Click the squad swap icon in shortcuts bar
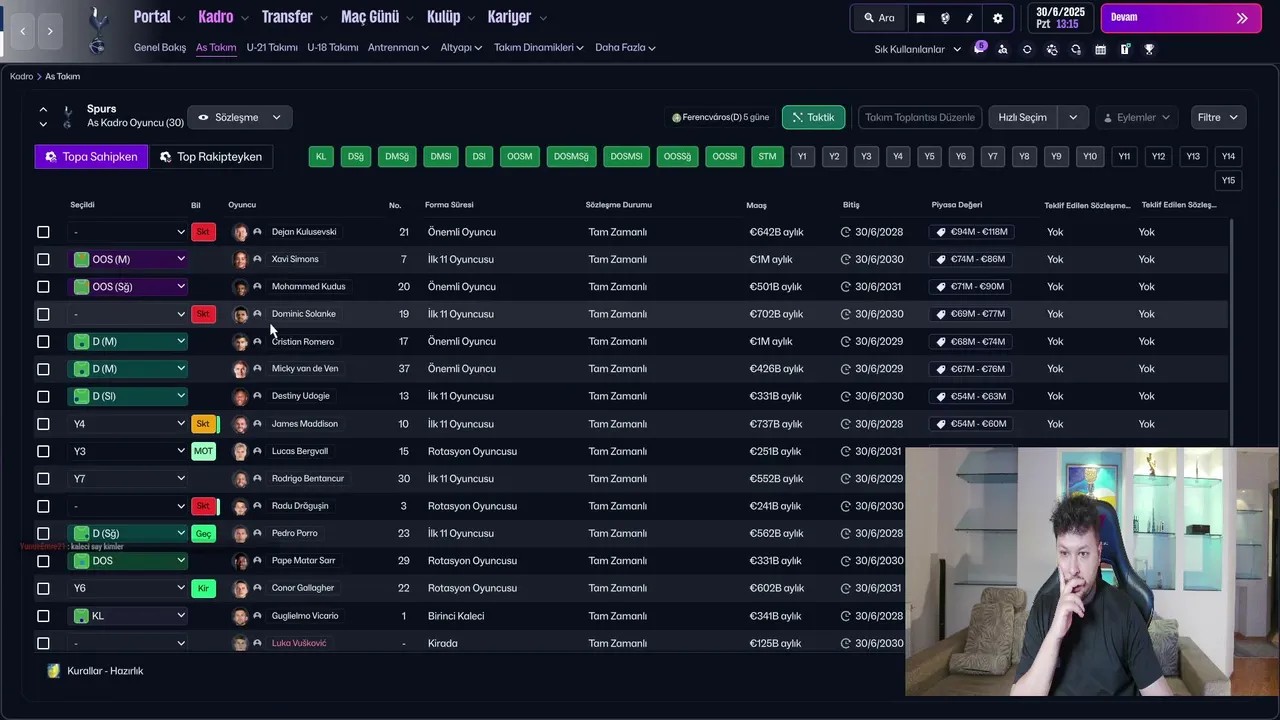Viewport: 1280px width, 720px height. click(x=1052, y=49)
